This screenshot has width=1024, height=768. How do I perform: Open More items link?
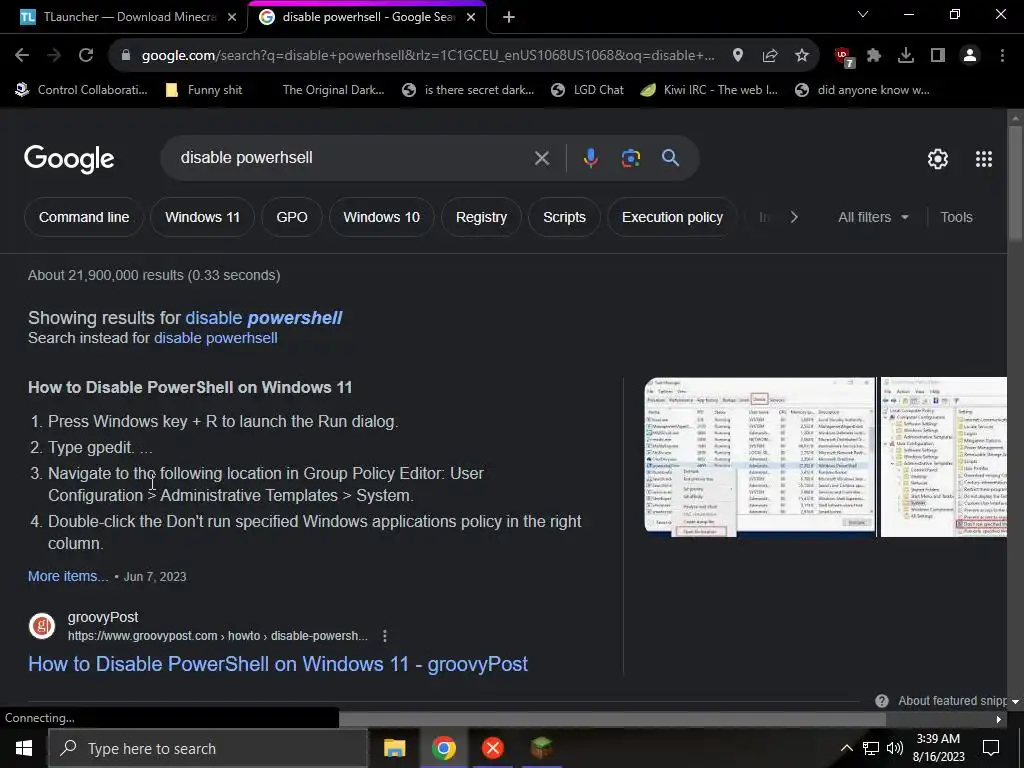click(68, 576)
